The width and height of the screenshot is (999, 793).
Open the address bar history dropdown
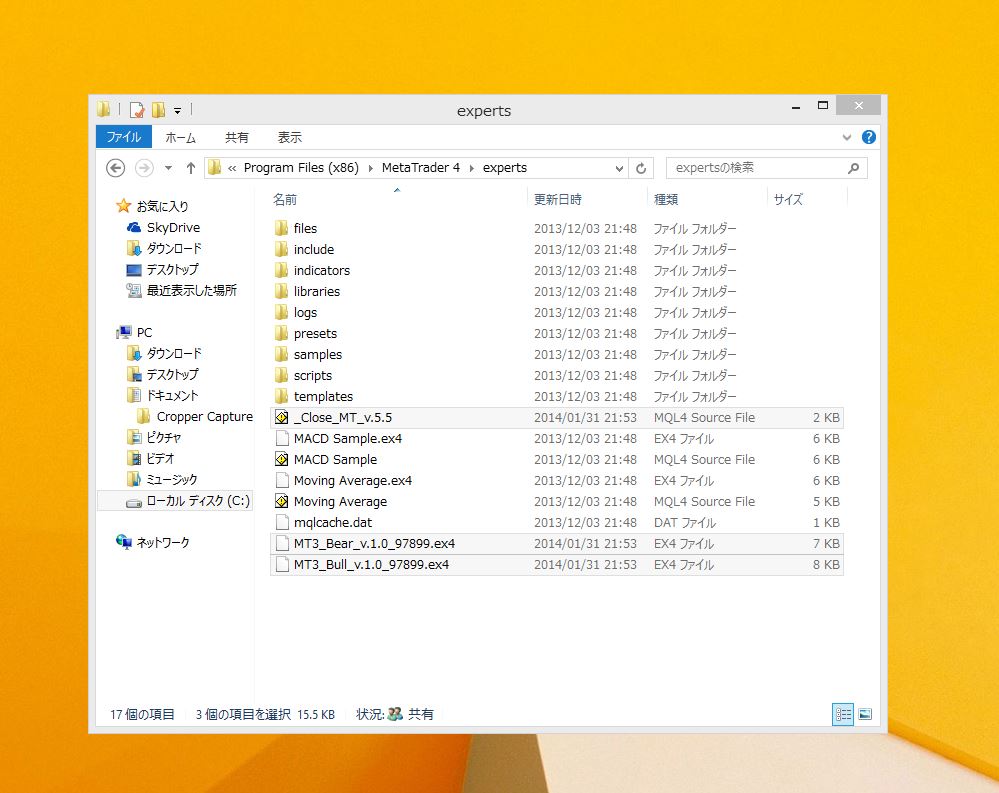coord(619,168)
